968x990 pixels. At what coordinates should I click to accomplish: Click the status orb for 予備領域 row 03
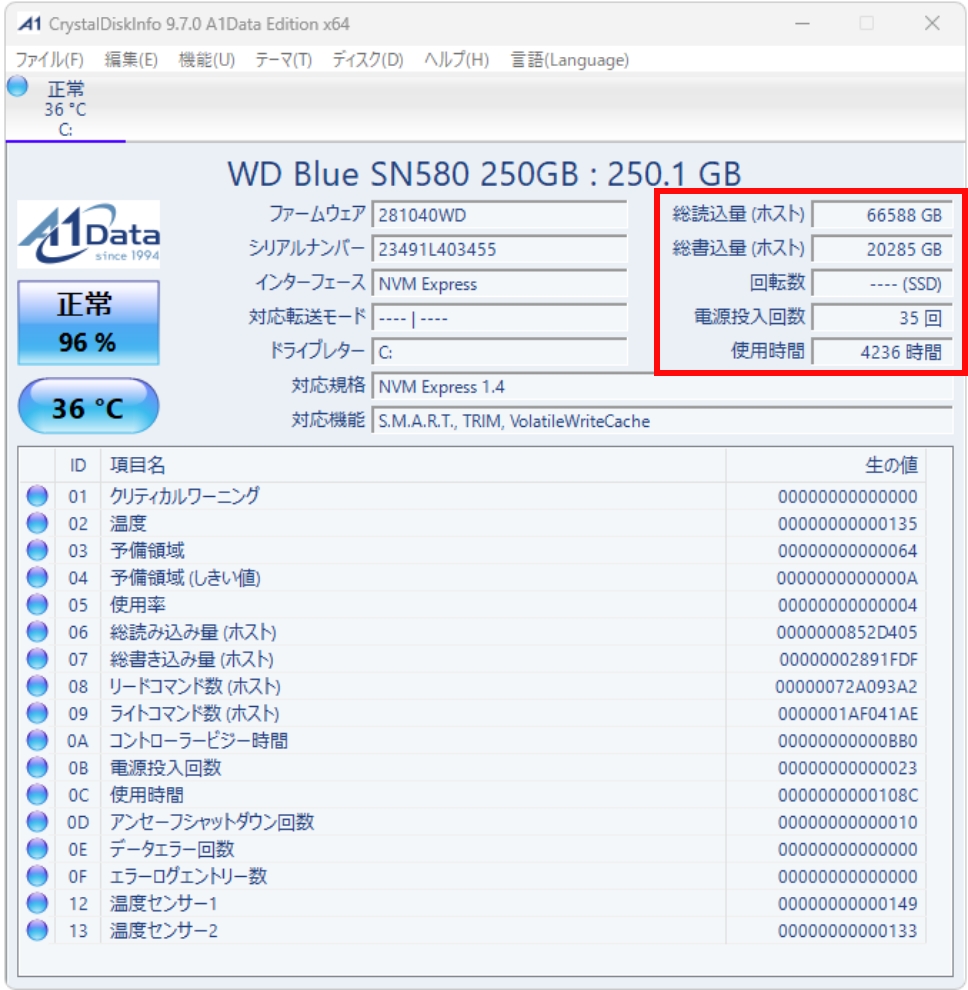[37, 551]
